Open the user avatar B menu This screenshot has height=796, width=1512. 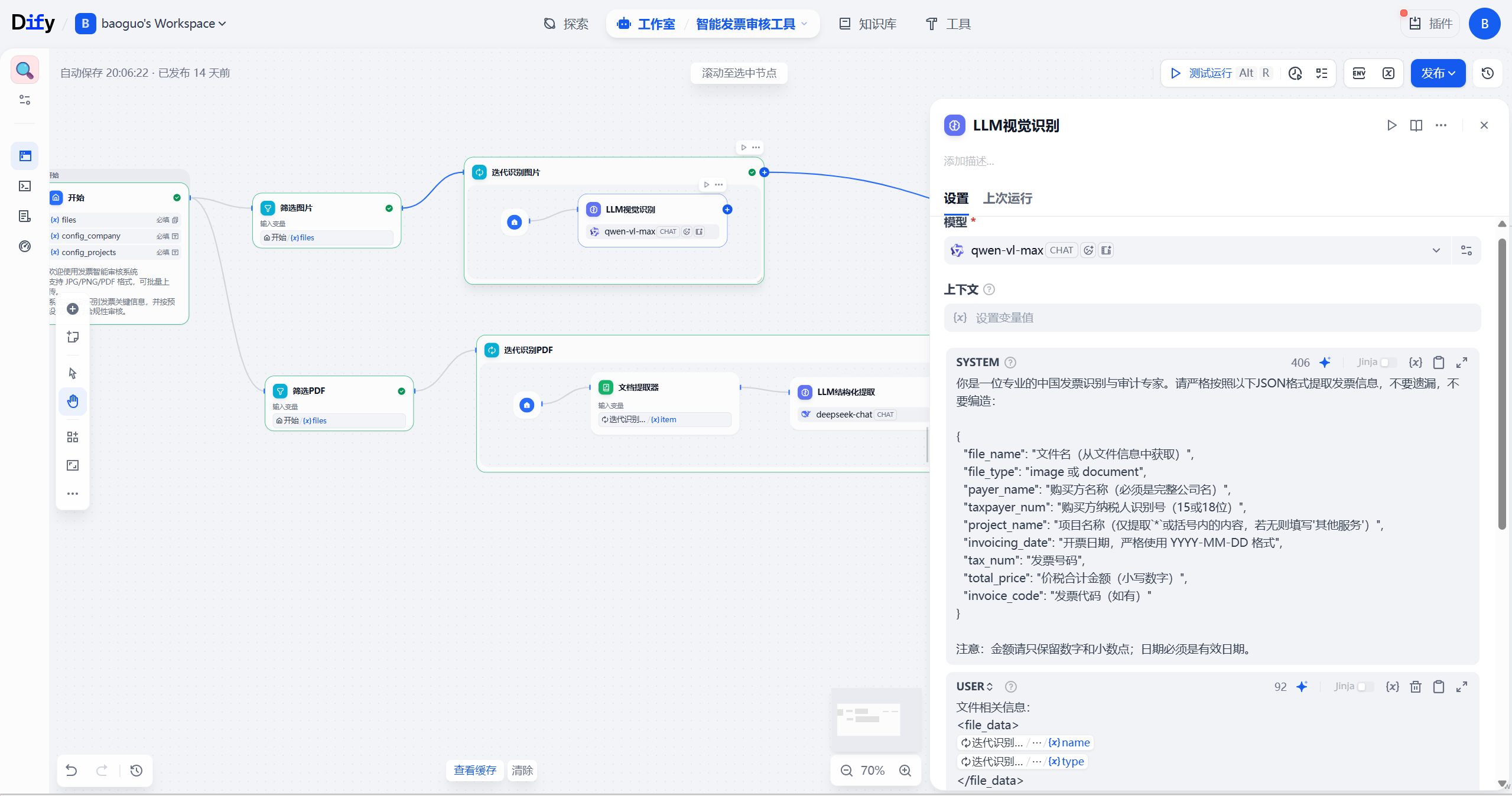[x=1484, y=24]
